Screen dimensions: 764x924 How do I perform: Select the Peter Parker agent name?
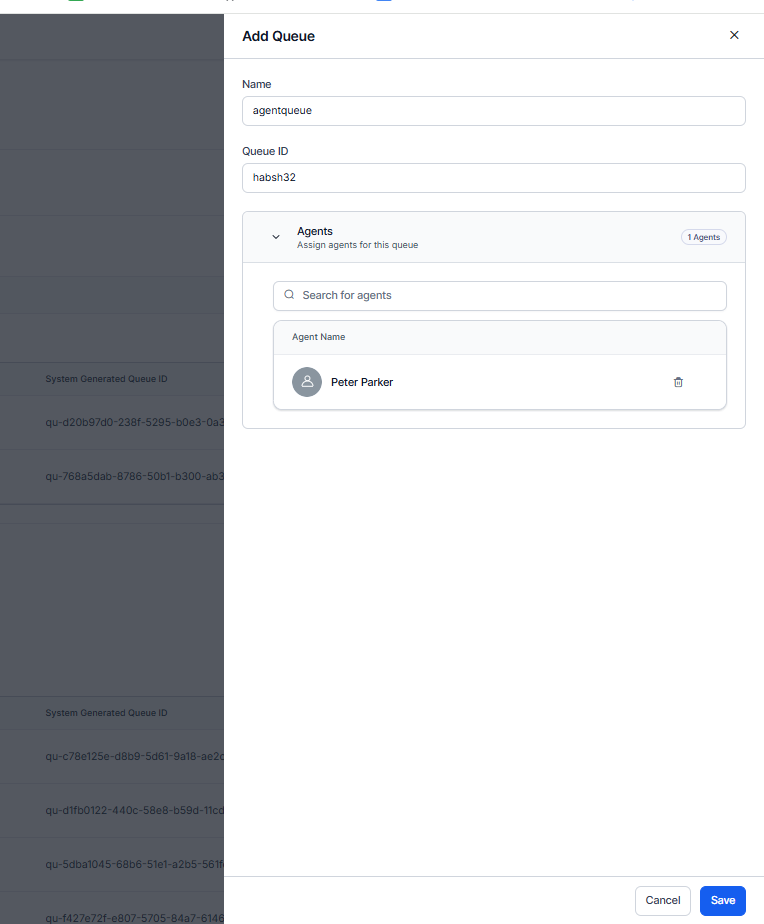coord(362,382)
